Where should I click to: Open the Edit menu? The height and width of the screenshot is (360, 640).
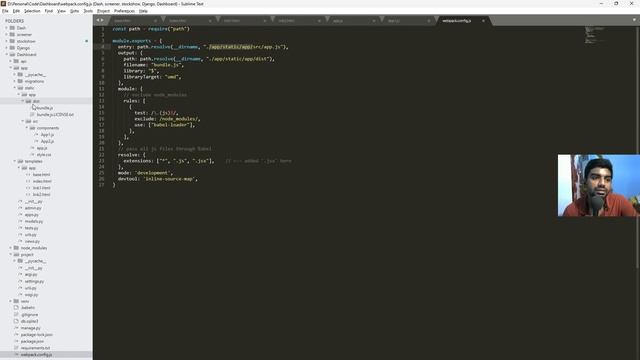16,11
